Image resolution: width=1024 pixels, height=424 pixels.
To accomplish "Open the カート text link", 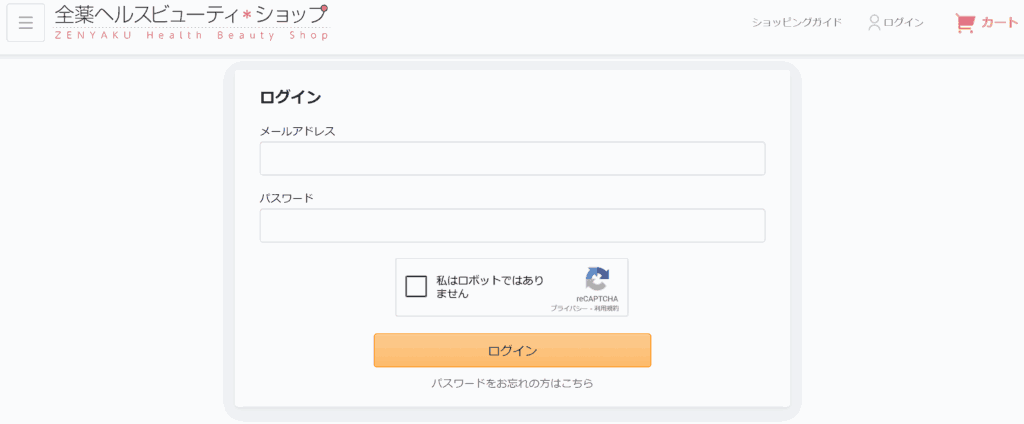I will point(999,23).
